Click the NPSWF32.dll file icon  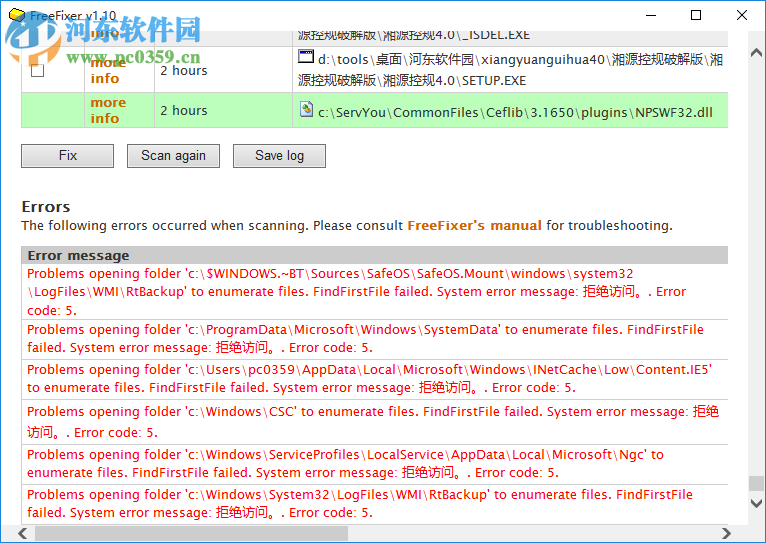coord(306,109)
